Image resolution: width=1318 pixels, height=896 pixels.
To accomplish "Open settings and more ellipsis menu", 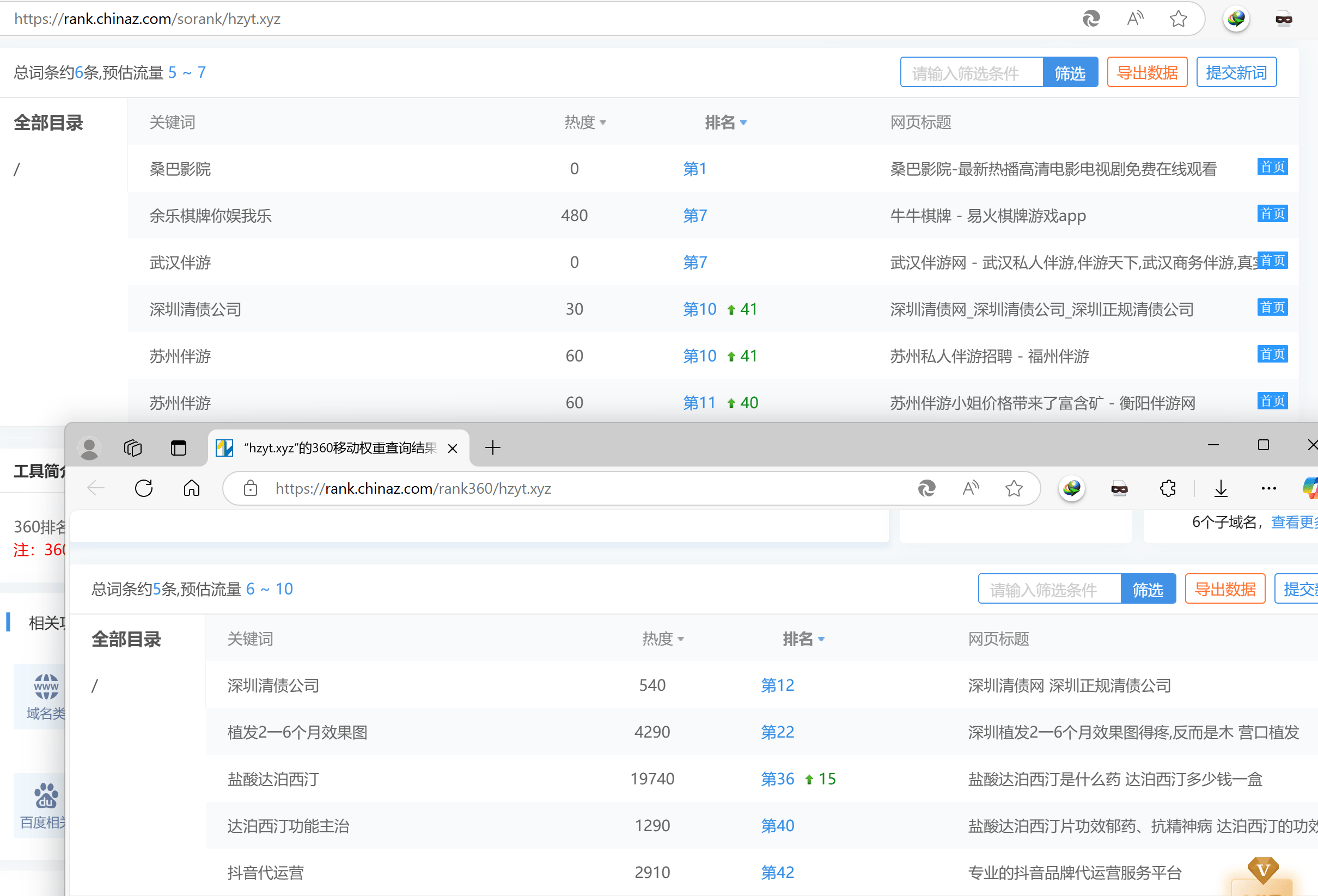I will click(1268, 488).
